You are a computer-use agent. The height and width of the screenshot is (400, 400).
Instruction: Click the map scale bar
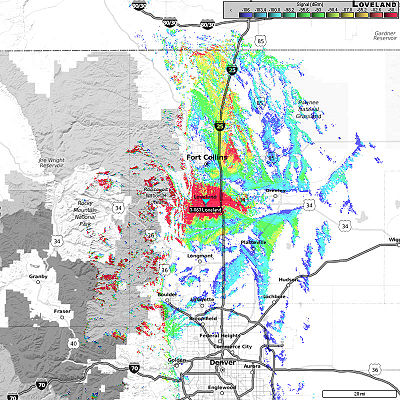pyautogui.click(x=359, y=394)
